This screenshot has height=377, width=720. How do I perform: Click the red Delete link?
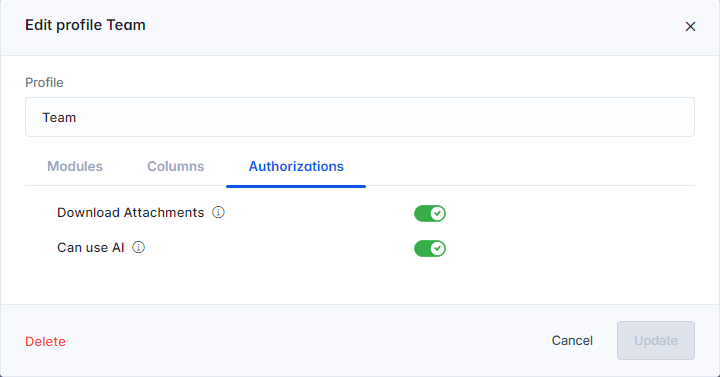click(45, 341)
